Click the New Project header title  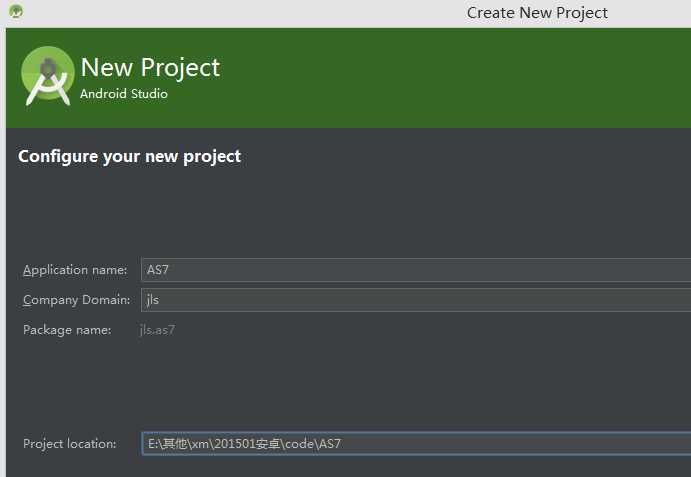[x=150, y=68]
